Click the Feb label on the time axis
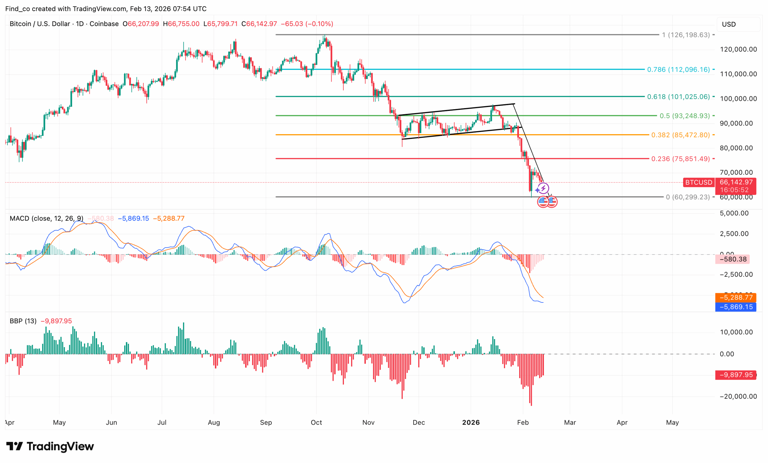 (x=523, y=422)
